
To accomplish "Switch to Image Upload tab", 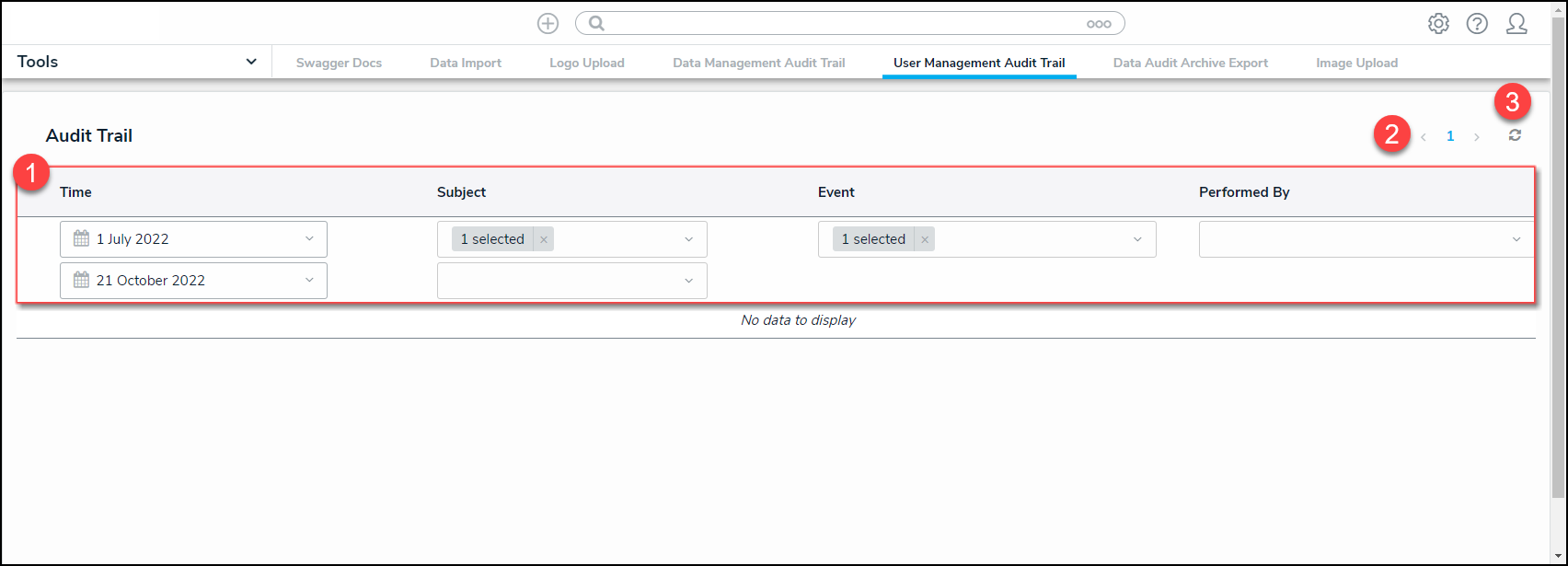I will (1357, 63).
